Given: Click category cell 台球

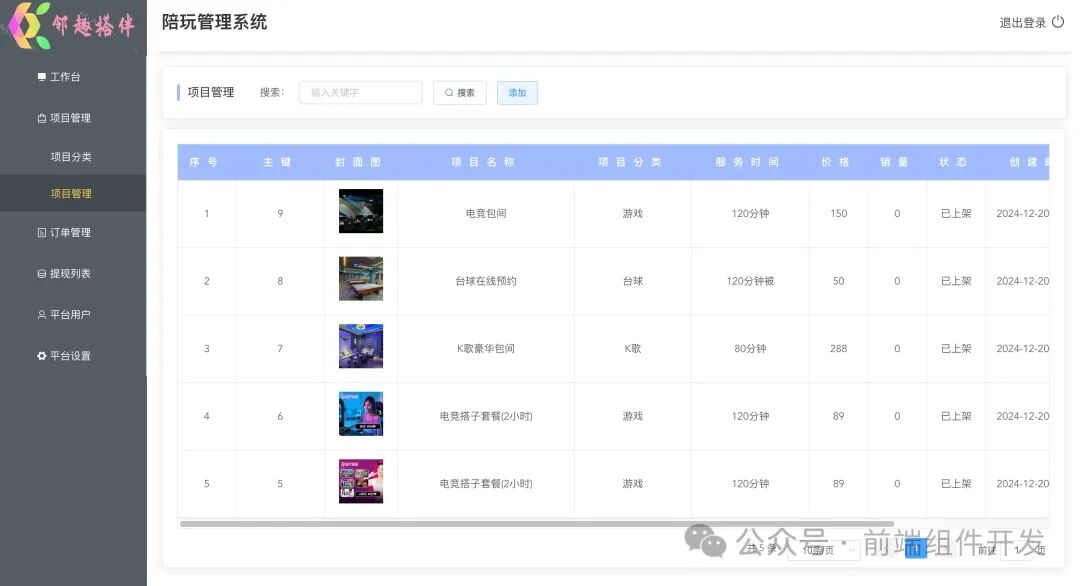Looking at the screenshot, I should point(633,281).
